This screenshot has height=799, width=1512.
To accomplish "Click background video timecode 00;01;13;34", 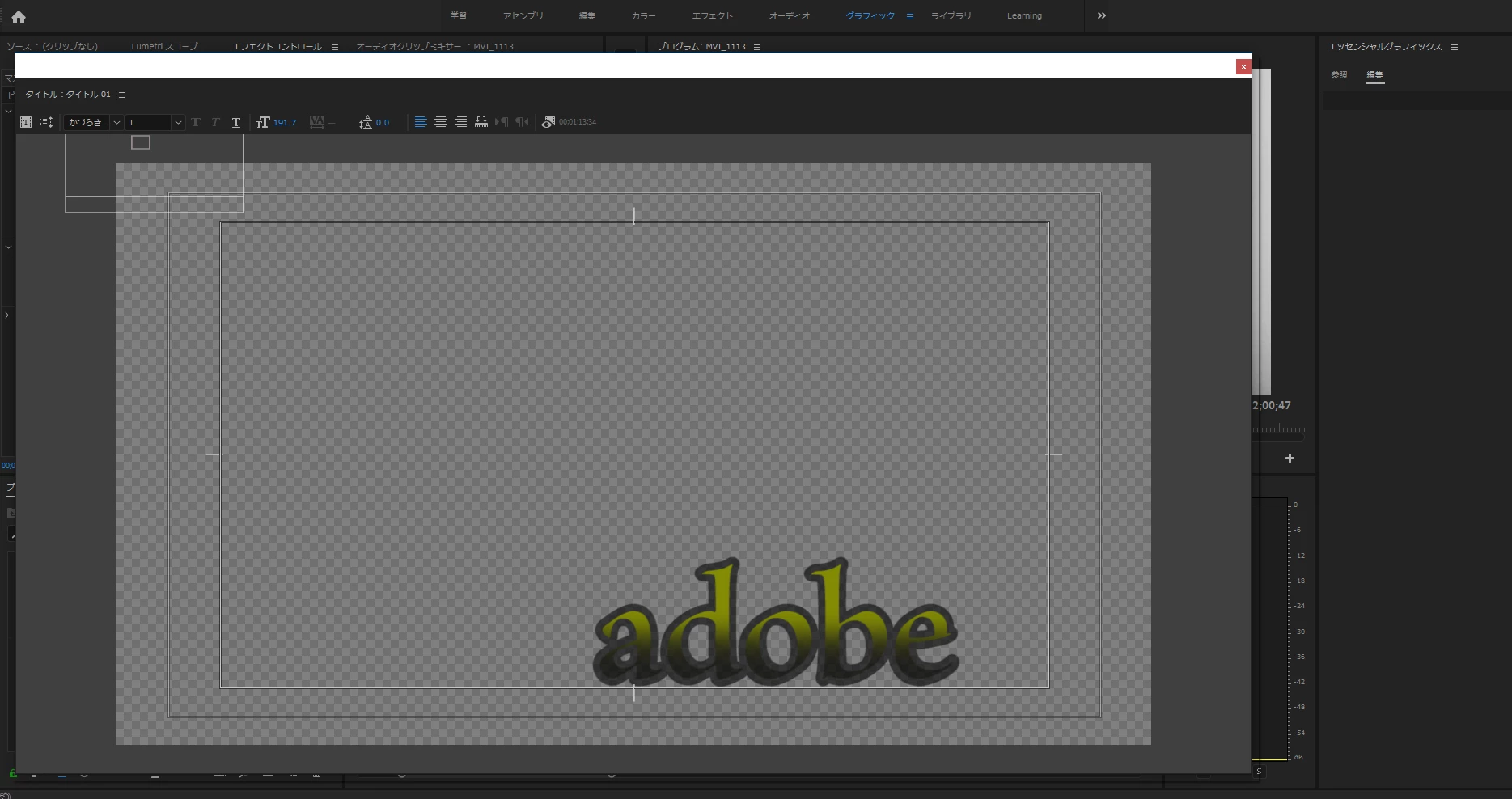I will 578,122.
